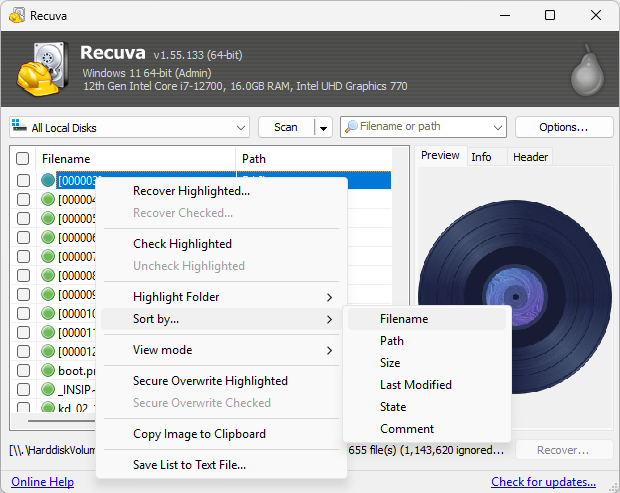Click the green state icon for [000007 row
Image resolution: width=620 pixels, height=493 pixels.
pos(48,256)
